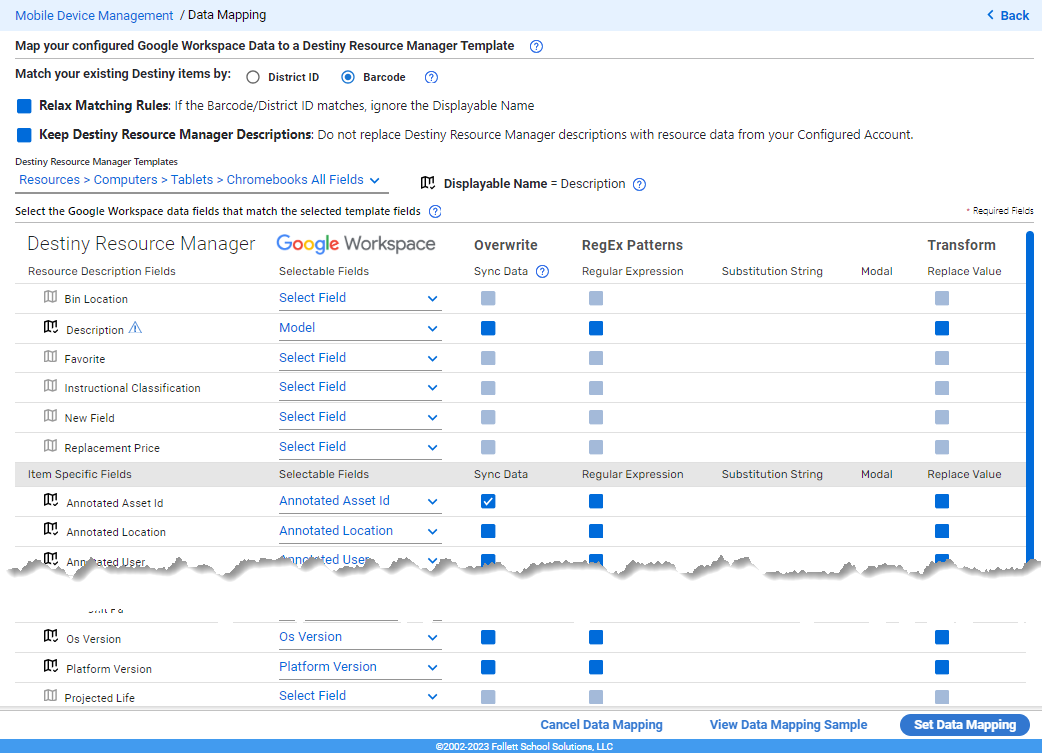Click help icon next to Sync Data
The width and height of the screenshot is (1042, 753).
coord(542,271)
